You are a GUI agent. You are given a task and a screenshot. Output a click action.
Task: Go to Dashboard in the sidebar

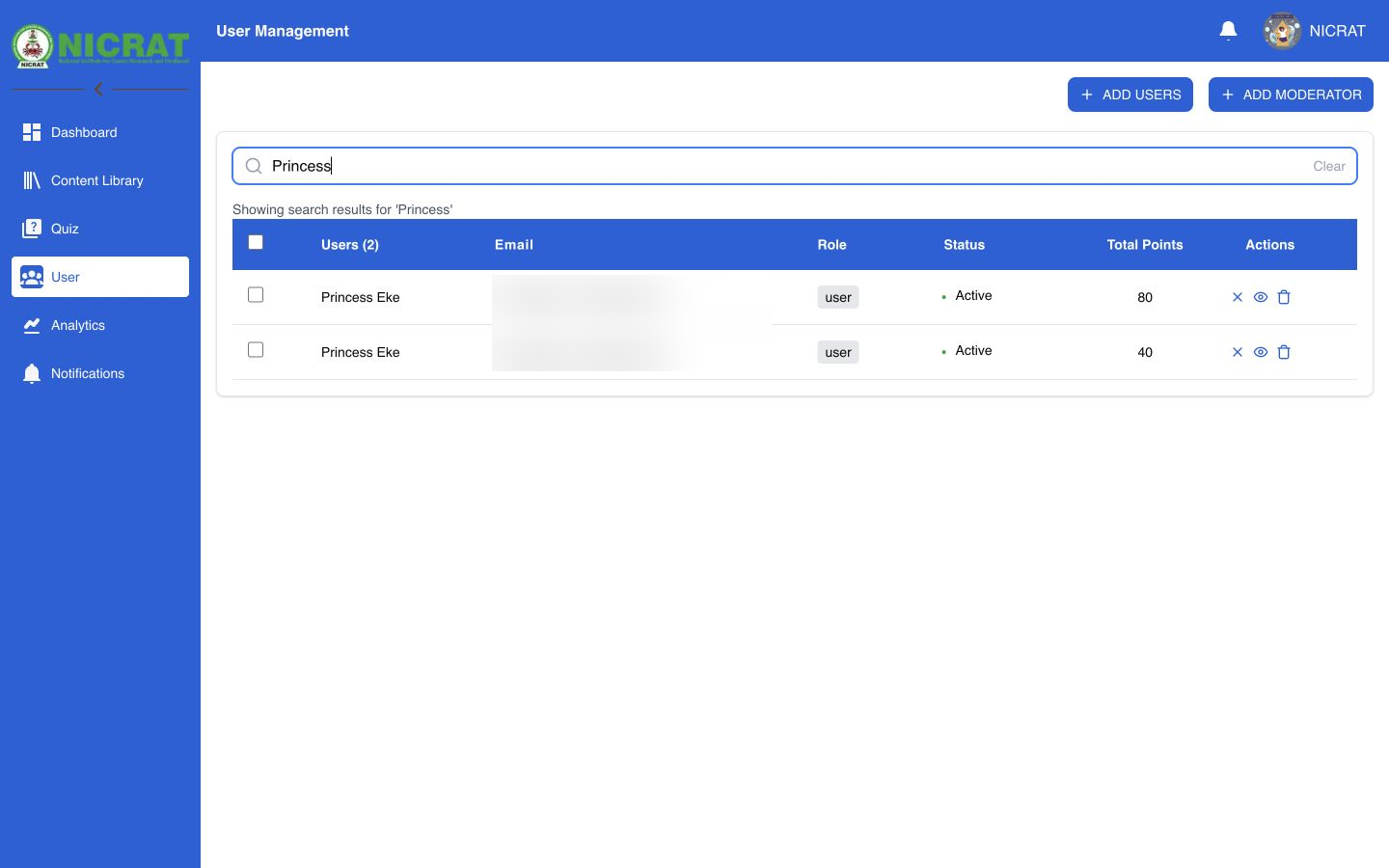point(100,132)
